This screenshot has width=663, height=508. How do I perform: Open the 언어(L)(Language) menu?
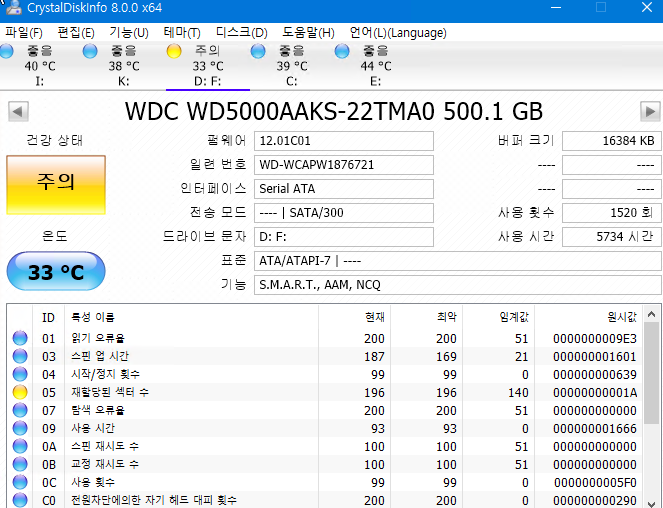[x=398, y=33]
